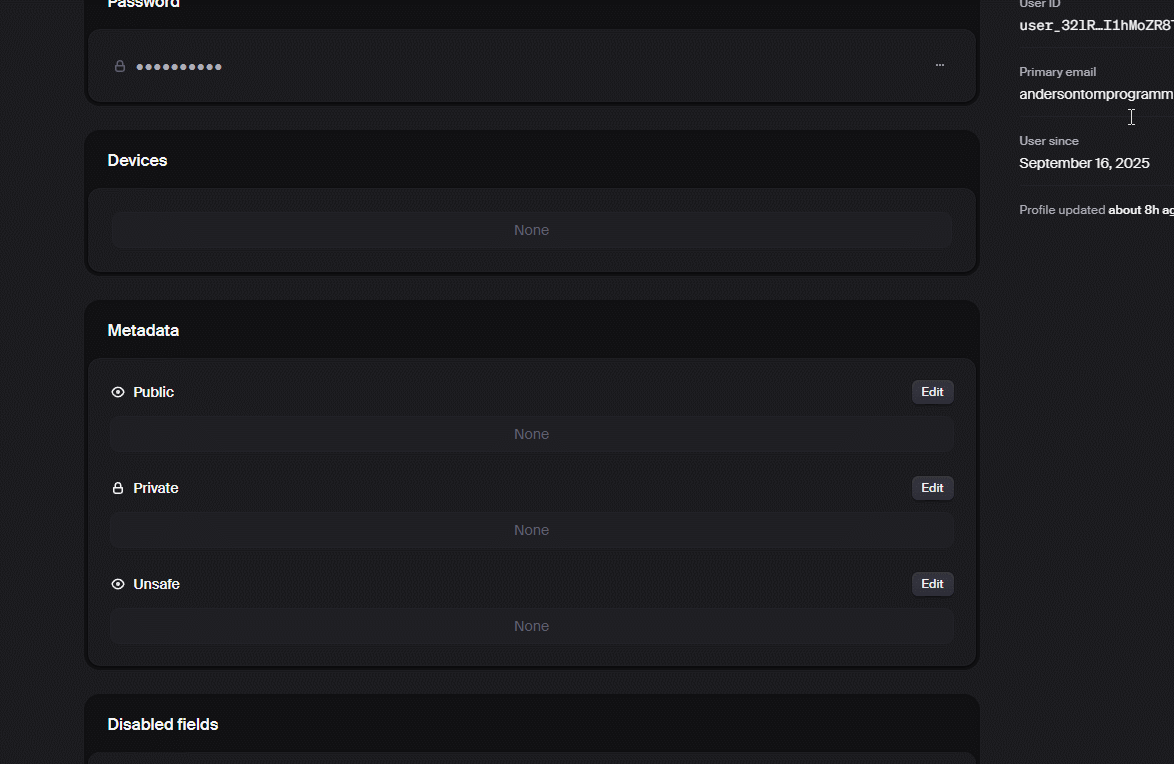The width and height of the screenshot is (1174, 764).
Task: Click the eye icon next to Unsafe
Action: click(118, 584)
